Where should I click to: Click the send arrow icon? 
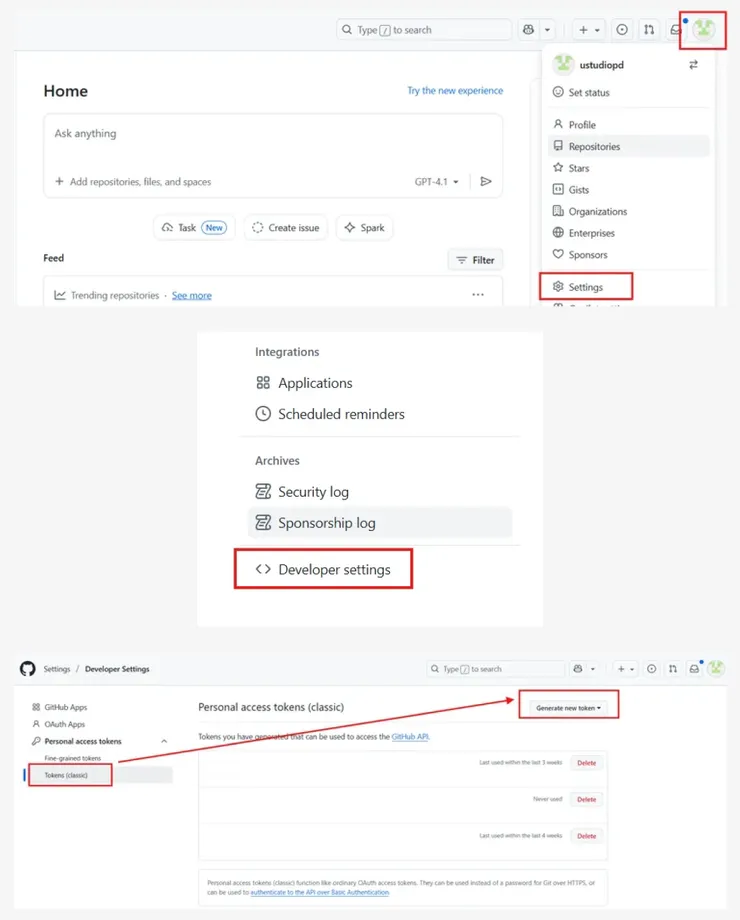(x=486, y=181)
